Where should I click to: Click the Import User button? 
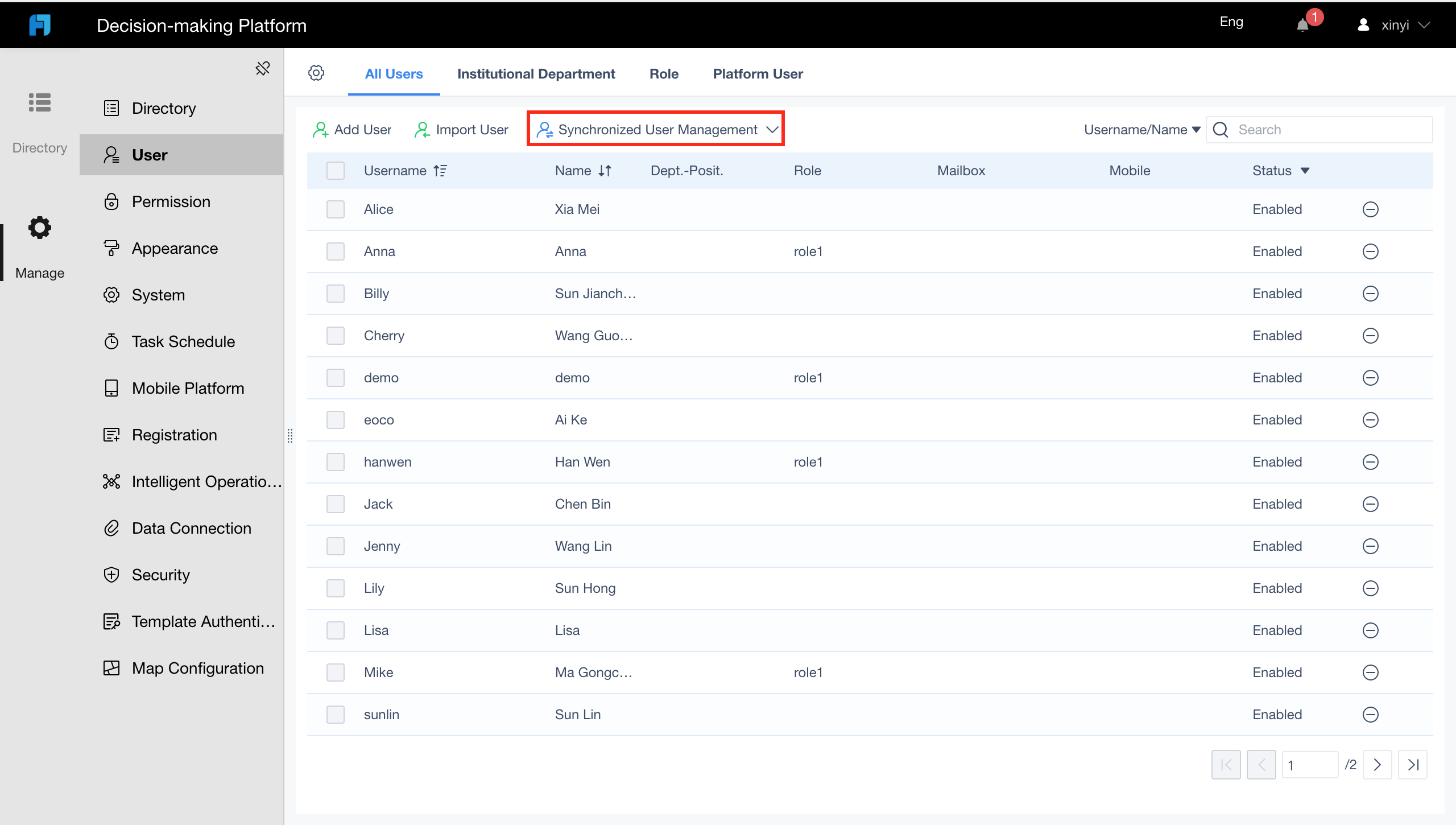(x=462, y=129)
